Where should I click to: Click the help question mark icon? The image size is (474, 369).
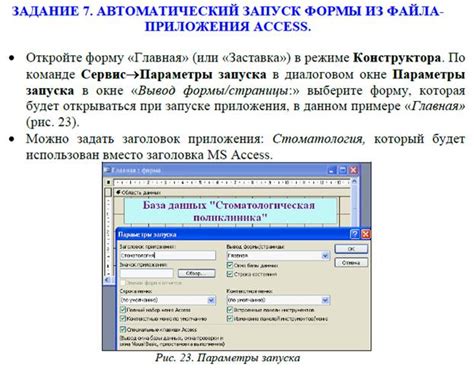(355, 234)
